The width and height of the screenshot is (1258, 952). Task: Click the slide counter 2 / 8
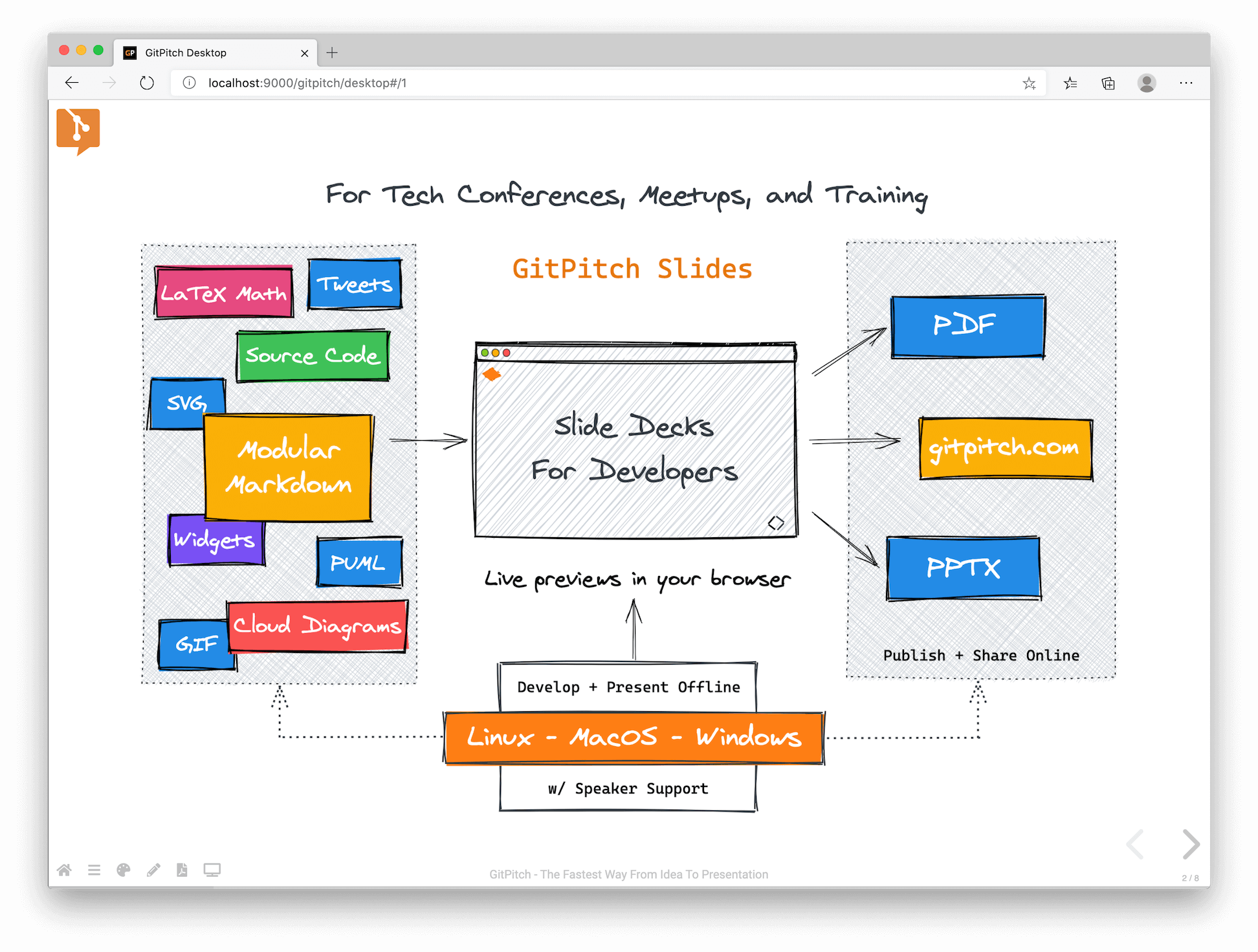(1190, 878)
